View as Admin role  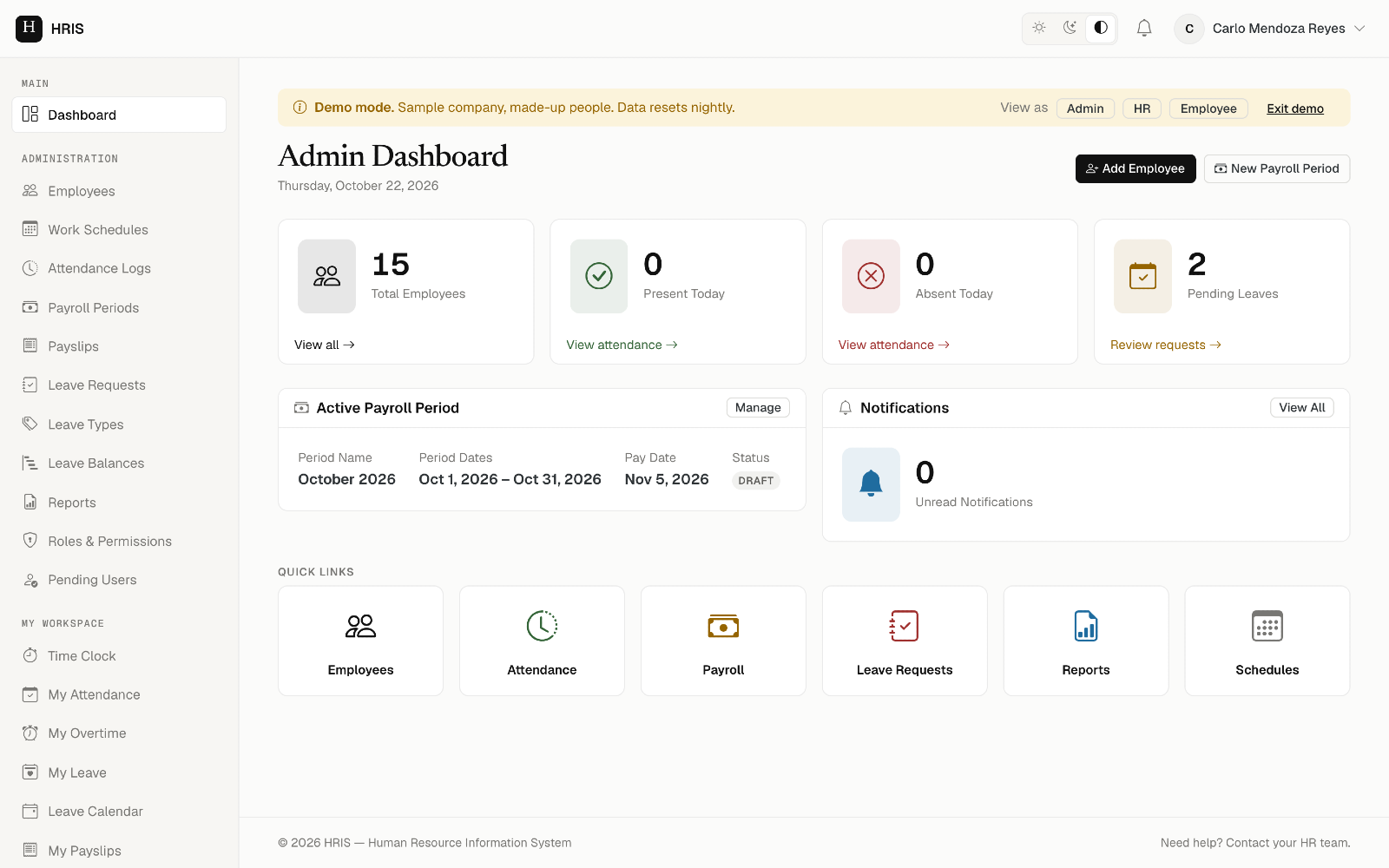[x=1085, y=108]
